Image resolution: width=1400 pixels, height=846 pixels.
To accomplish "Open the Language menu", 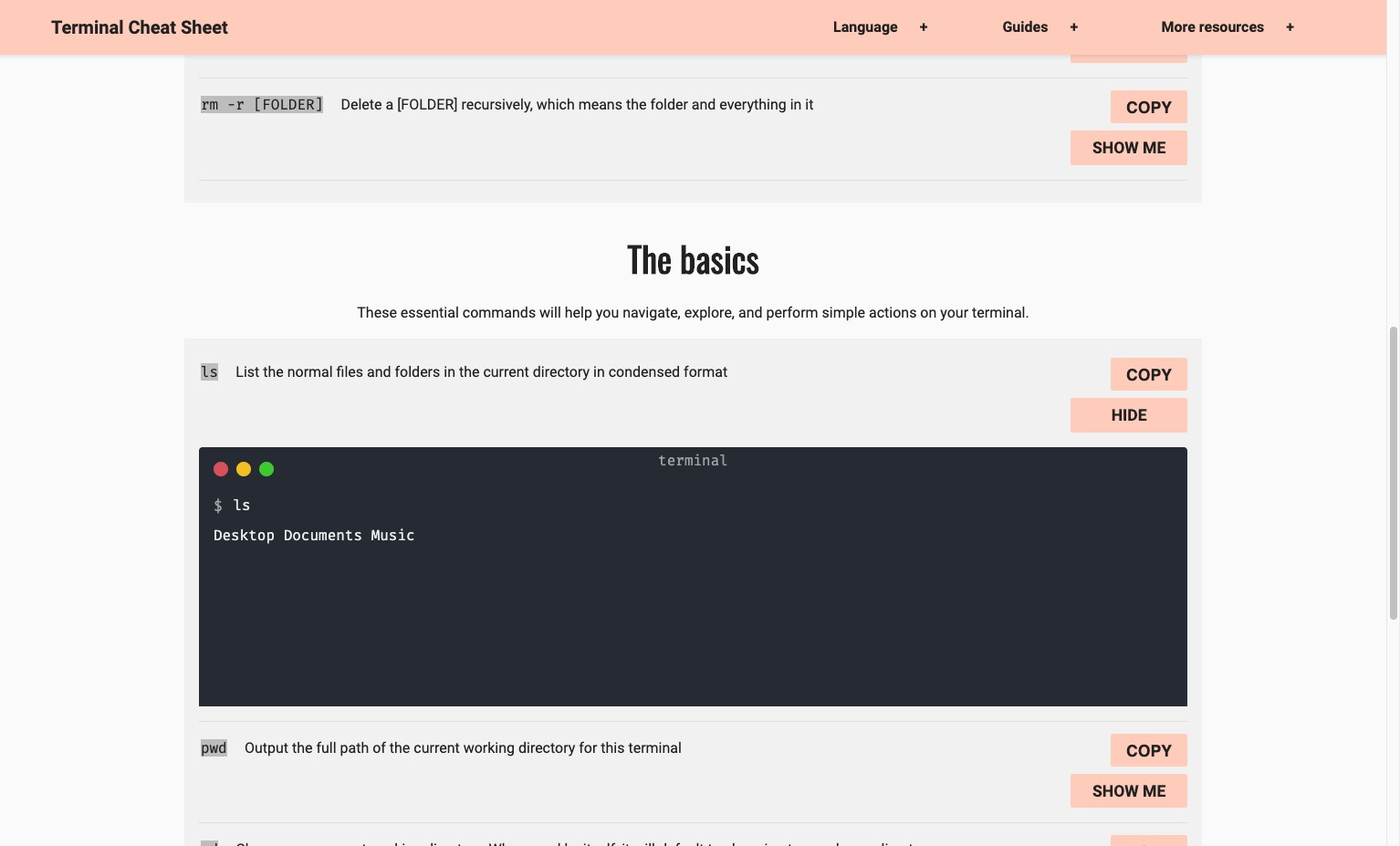I will pyautogui.click(x=864, y=26).
